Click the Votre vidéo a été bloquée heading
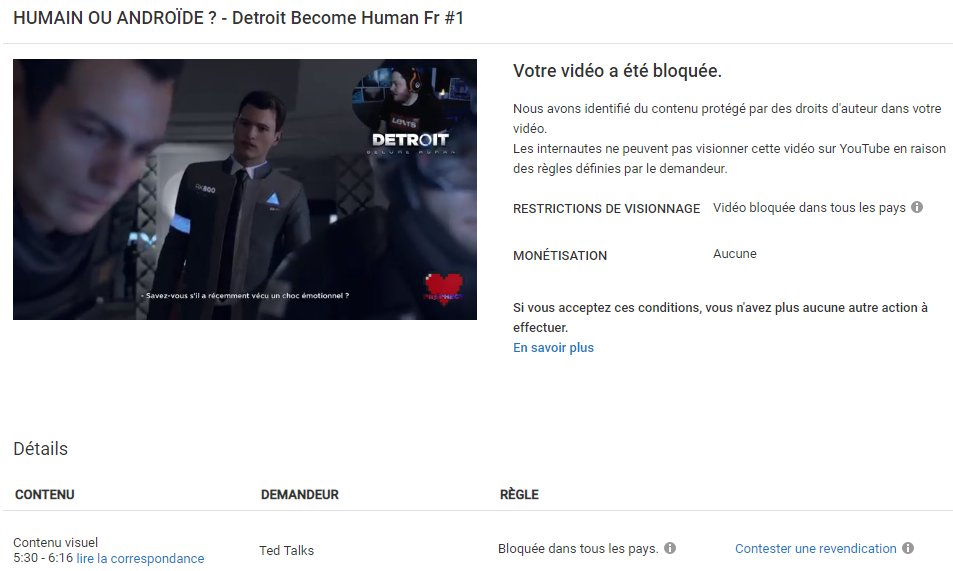This screenshot has width=953, height=571. (x=617, y=71)
